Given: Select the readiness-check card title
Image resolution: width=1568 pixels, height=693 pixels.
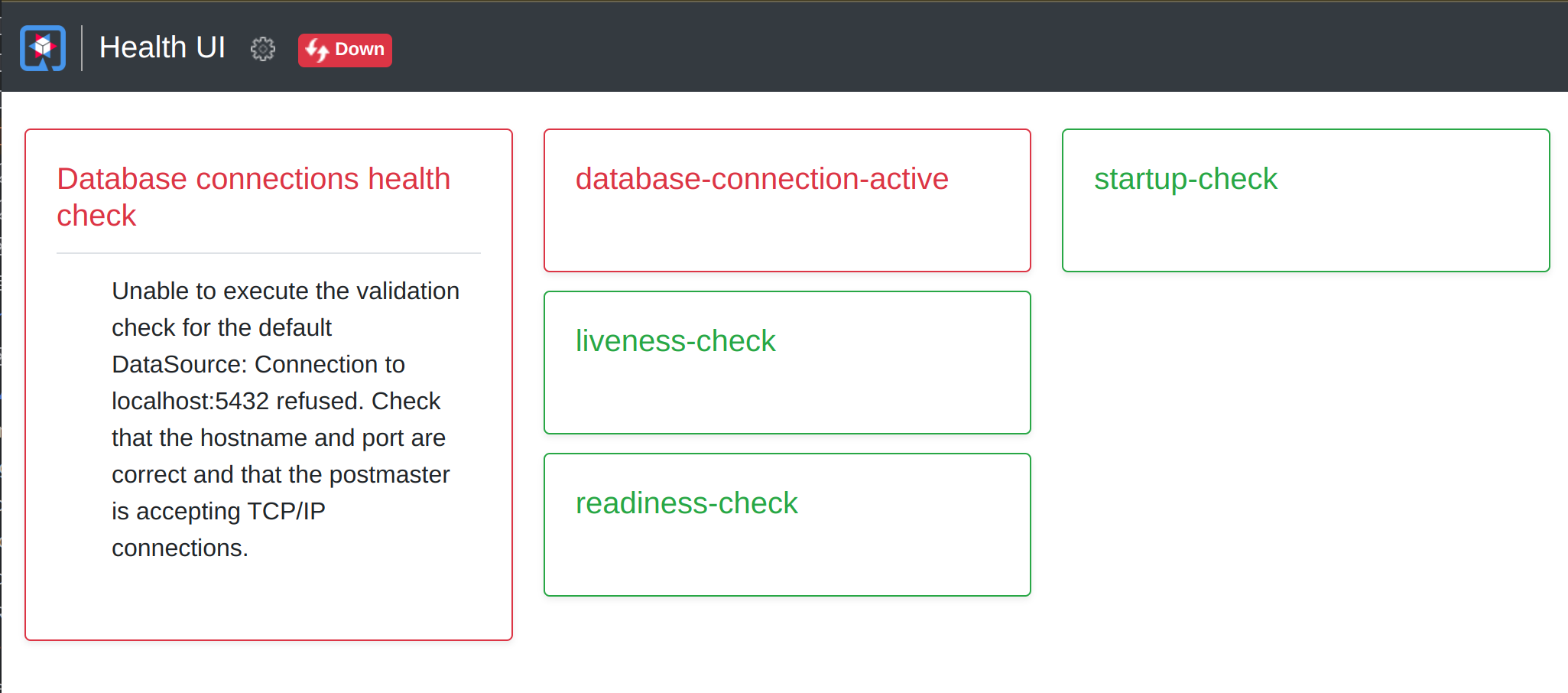Looking at the screenshot, I should tap(686, 503).
